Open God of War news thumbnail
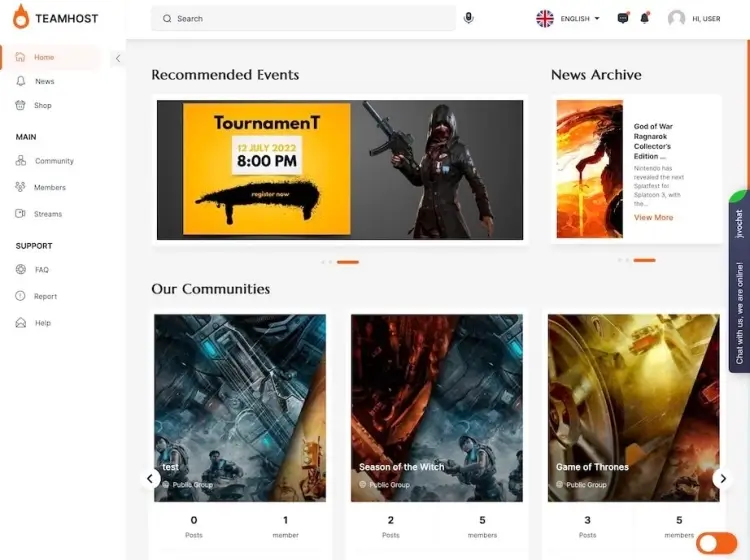This screenshot has height=560, width=750. pos(590,169)
